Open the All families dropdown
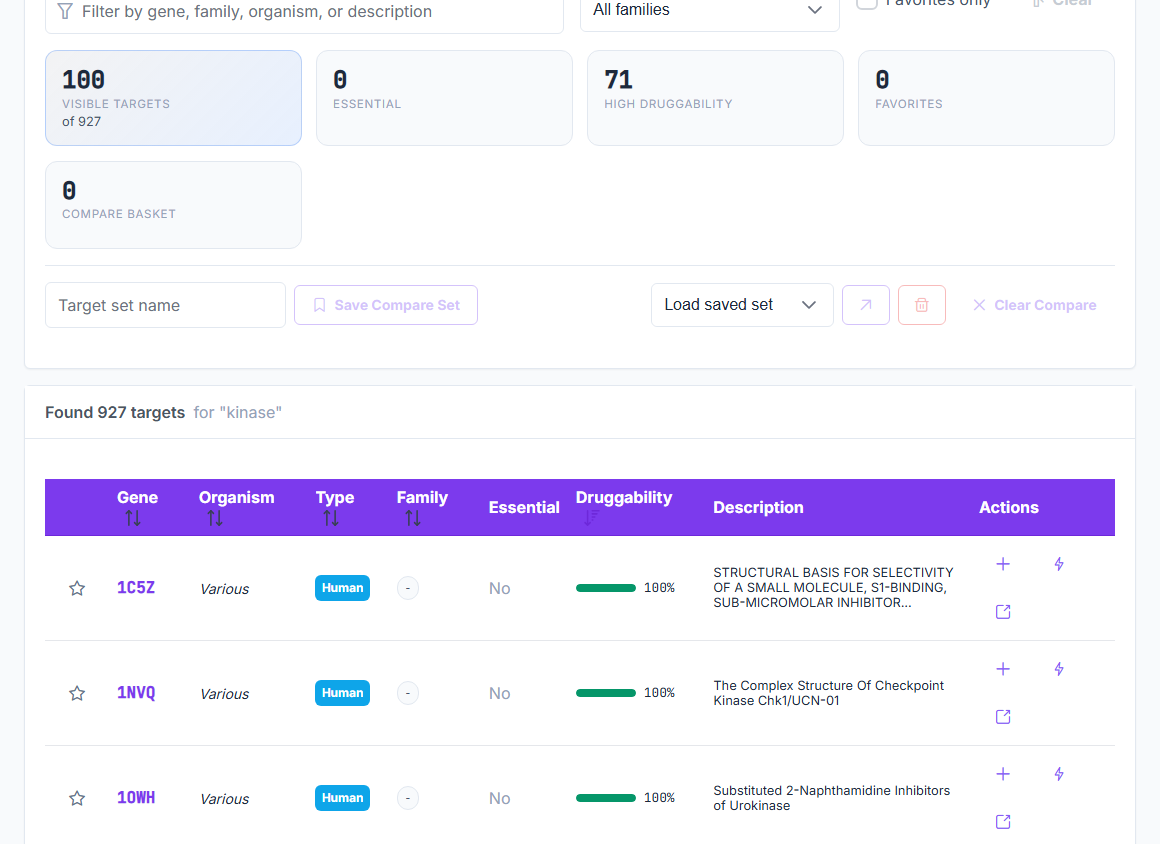Screen dimensions: 1160x844 click(709, 10)
